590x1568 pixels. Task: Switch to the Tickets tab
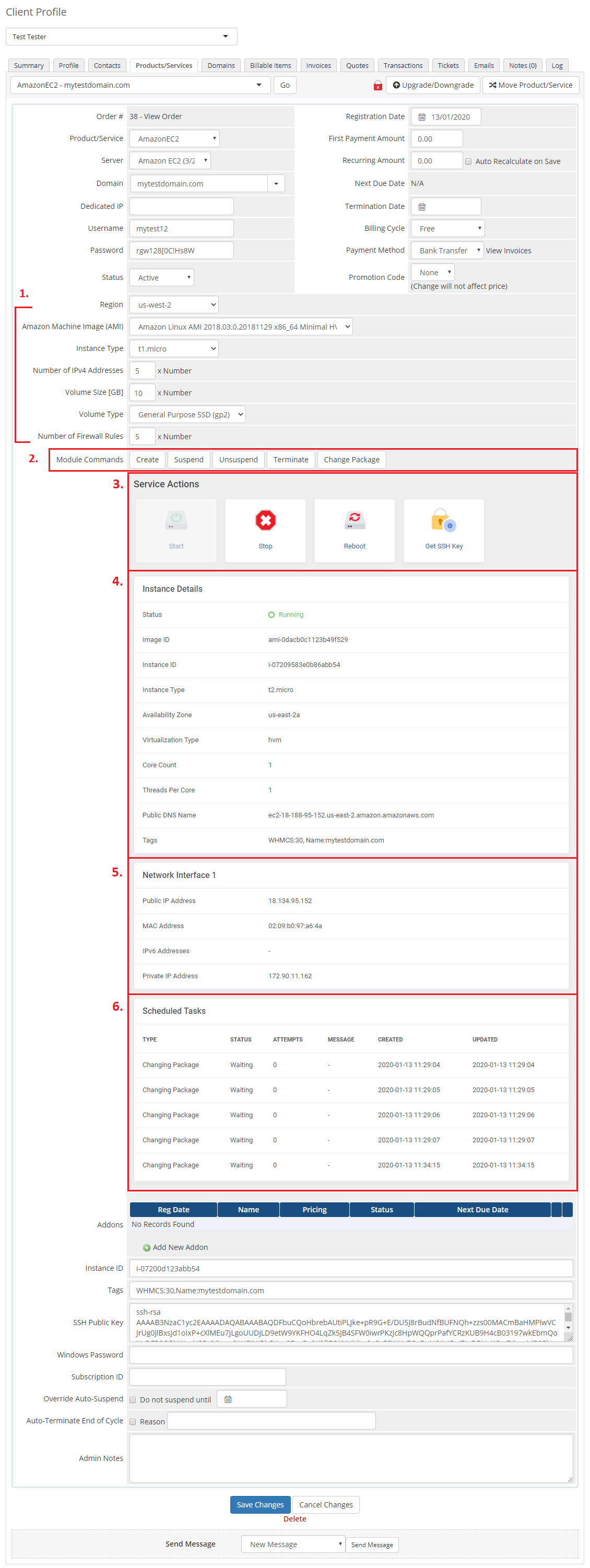coord(449,66)
